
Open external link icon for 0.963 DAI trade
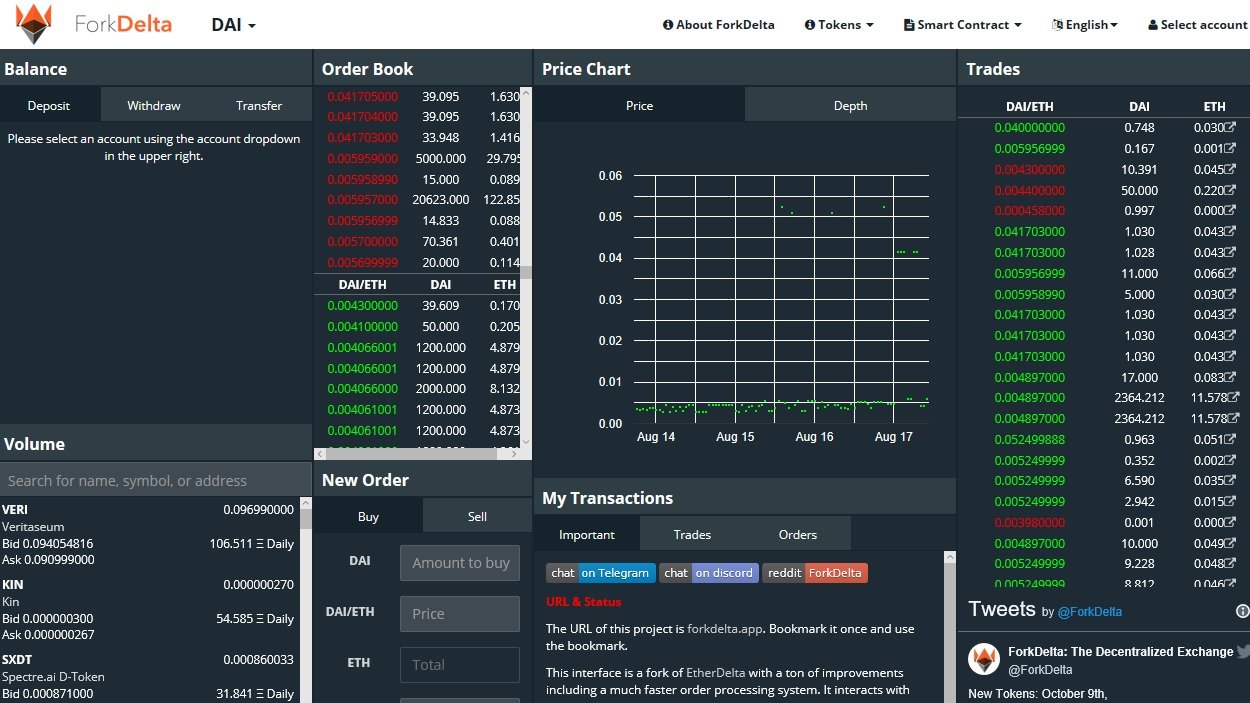pyautogui.click(x=1231, y=440)
